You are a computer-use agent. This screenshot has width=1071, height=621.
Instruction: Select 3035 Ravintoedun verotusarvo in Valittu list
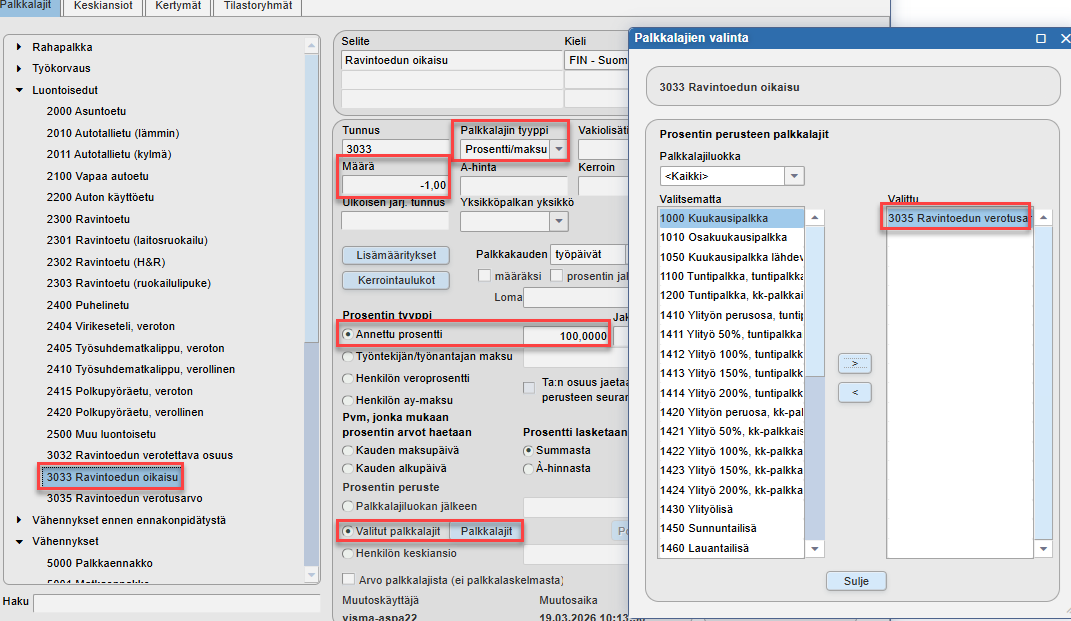click(959, 218)
